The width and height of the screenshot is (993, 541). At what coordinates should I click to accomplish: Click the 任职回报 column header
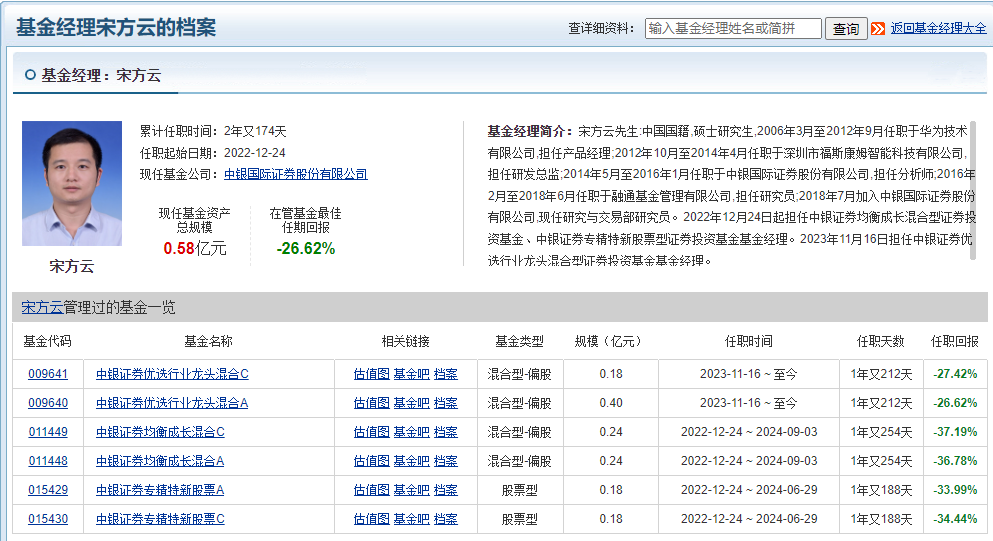pyautogui.click(x=954, y=341)
